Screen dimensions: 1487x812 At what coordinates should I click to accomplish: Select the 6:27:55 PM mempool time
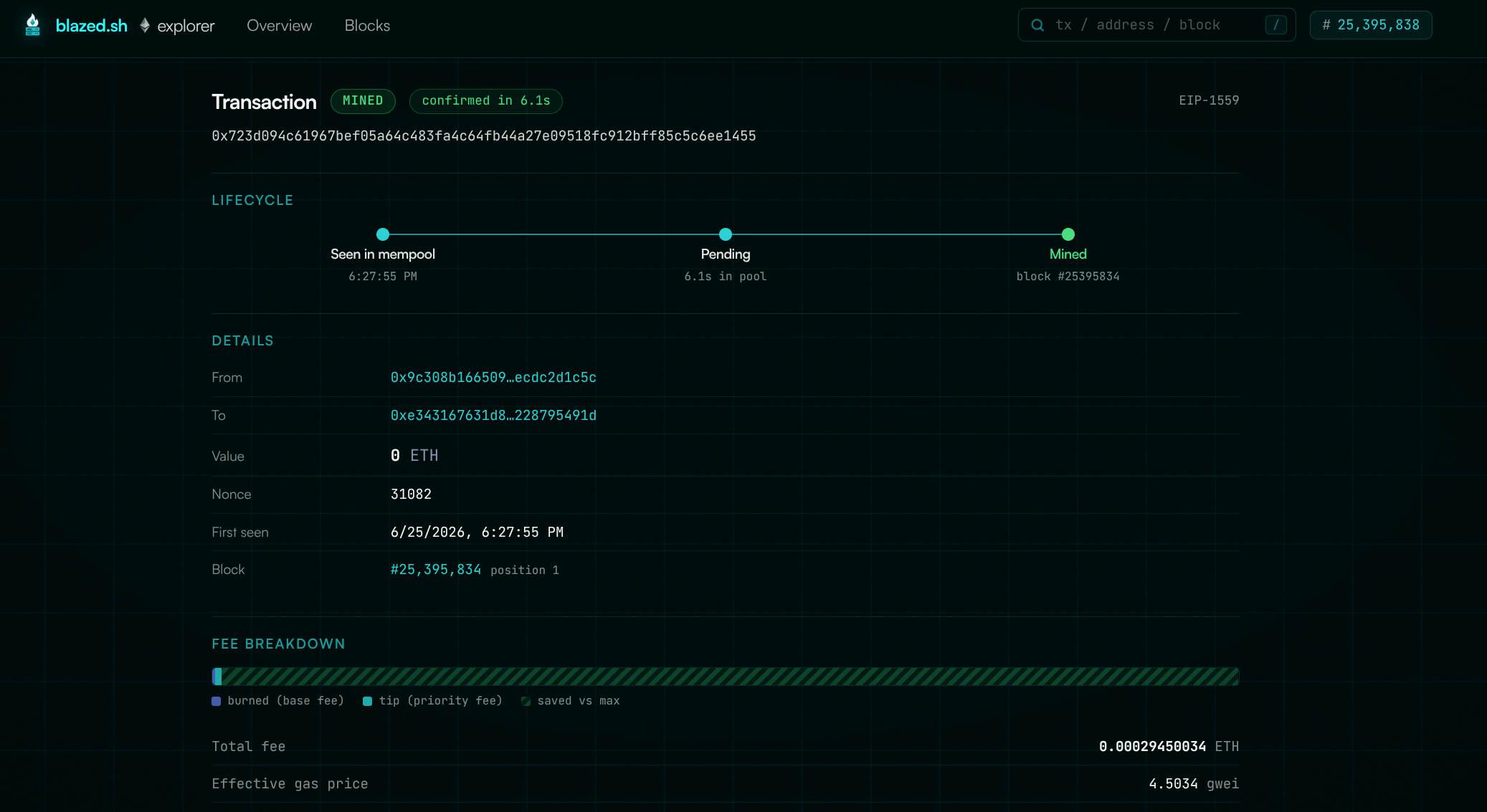383,277
